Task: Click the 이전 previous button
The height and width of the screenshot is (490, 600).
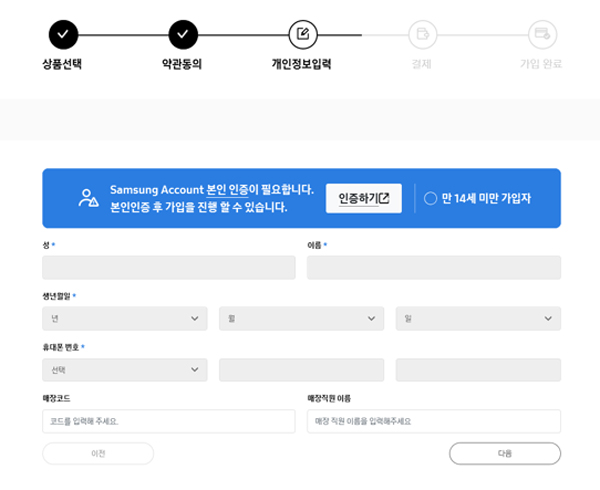Action: coord(98,454)
